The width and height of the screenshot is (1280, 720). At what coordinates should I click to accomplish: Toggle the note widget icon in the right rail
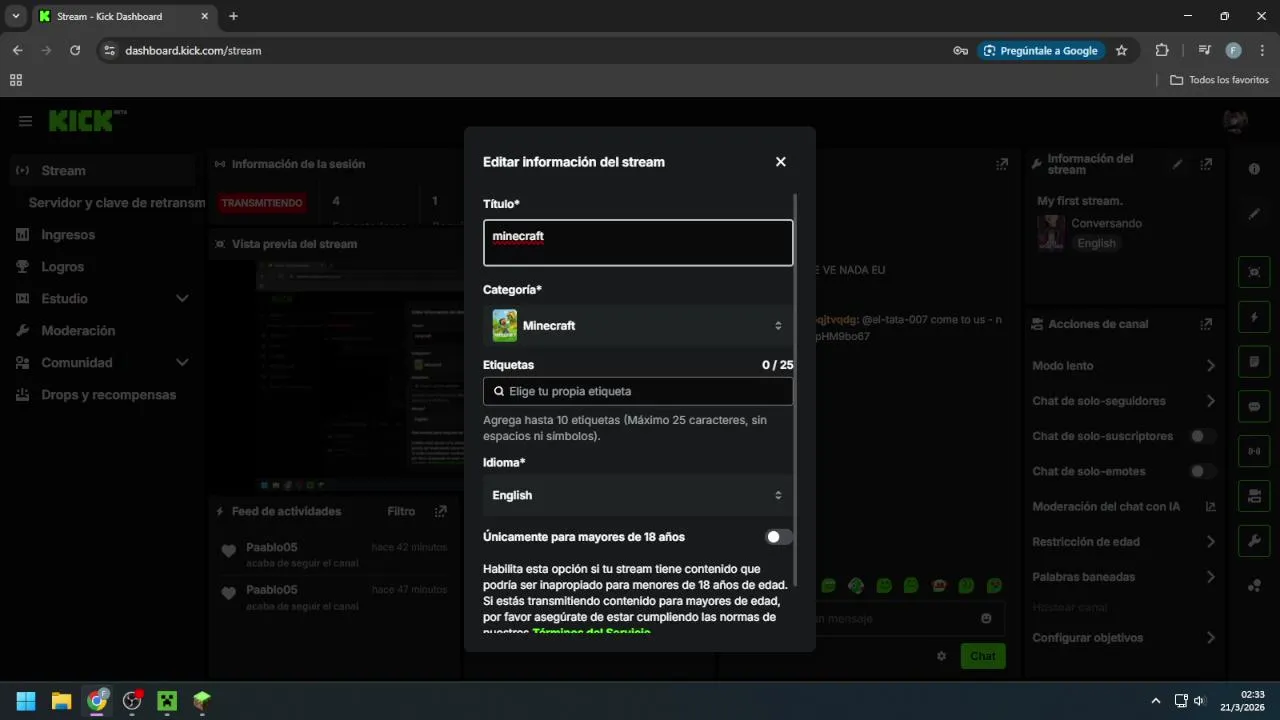tap(1254, 362)
